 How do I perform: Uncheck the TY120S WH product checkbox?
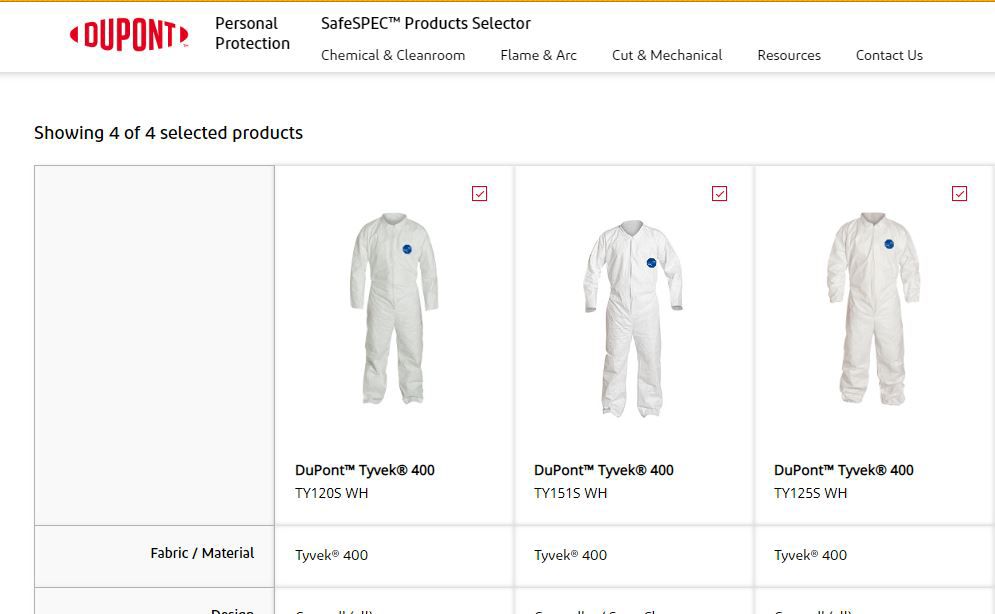point(480,193)
